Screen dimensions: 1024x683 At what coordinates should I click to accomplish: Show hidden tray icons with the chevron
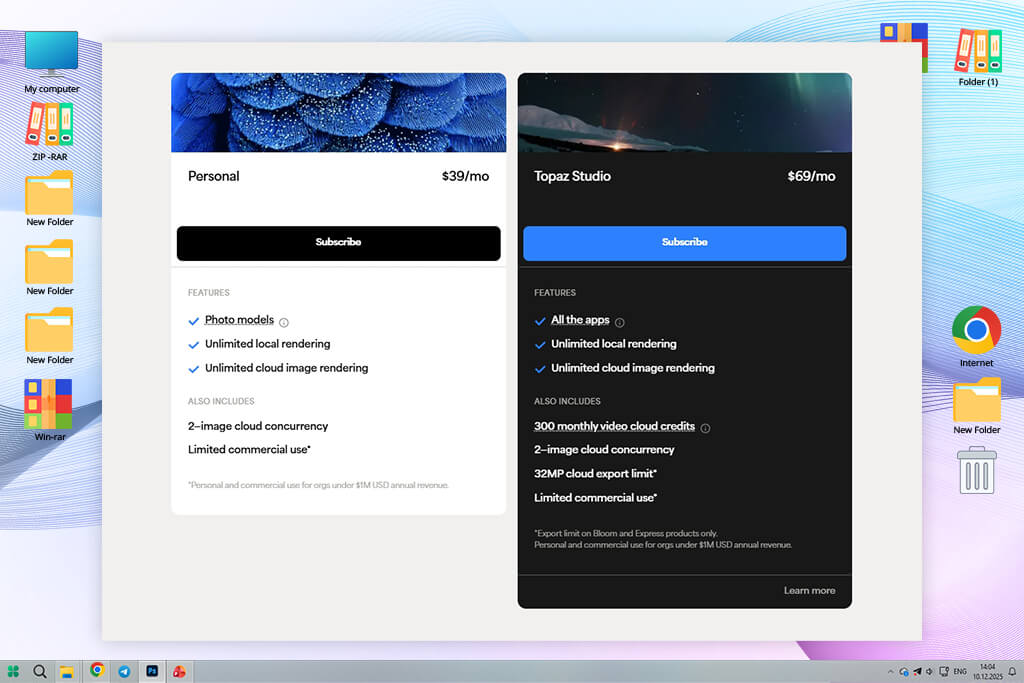pyautogui.click(x=891, y=671)
